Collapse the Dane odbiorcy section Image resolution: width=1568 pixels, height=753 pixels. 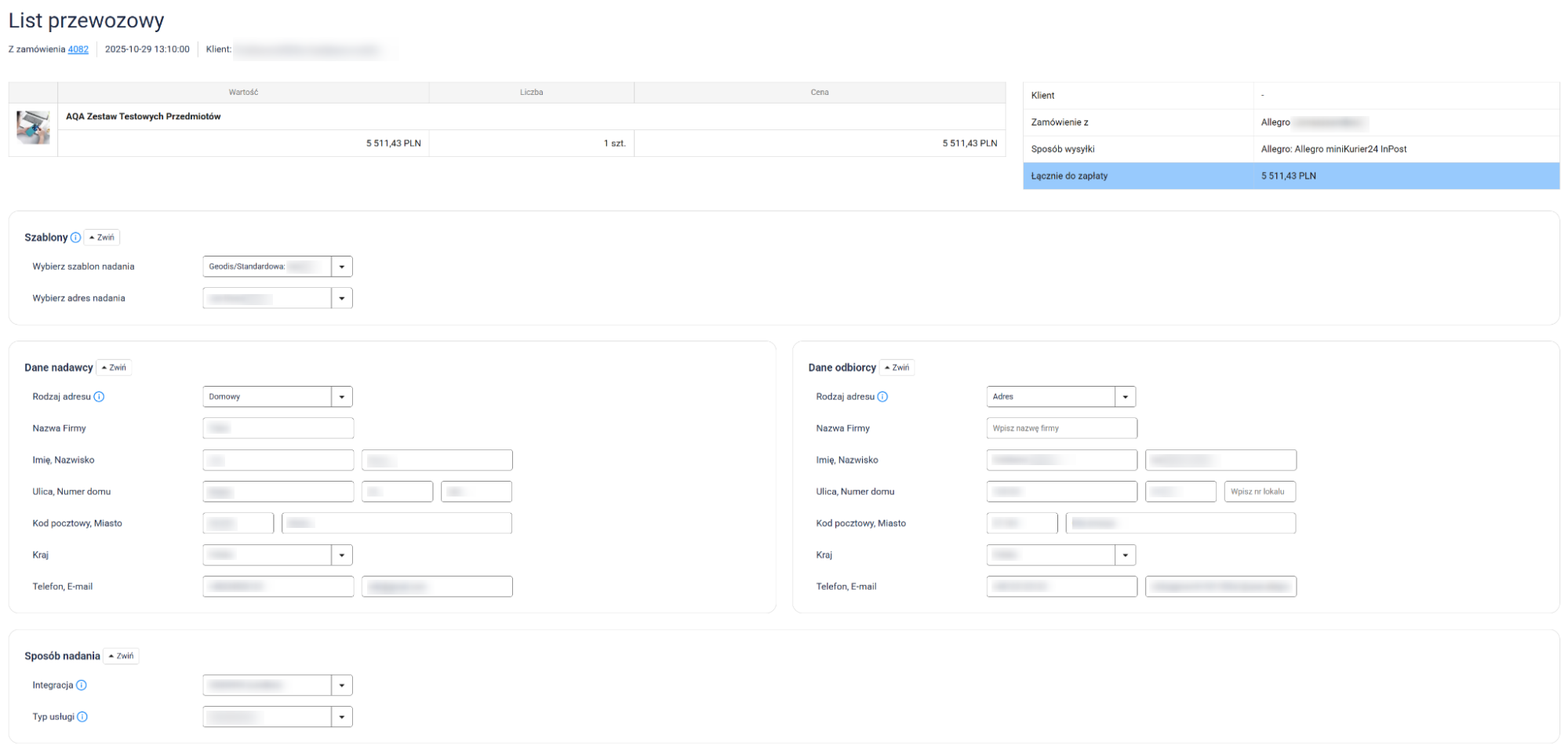click(x=897, y=368)
